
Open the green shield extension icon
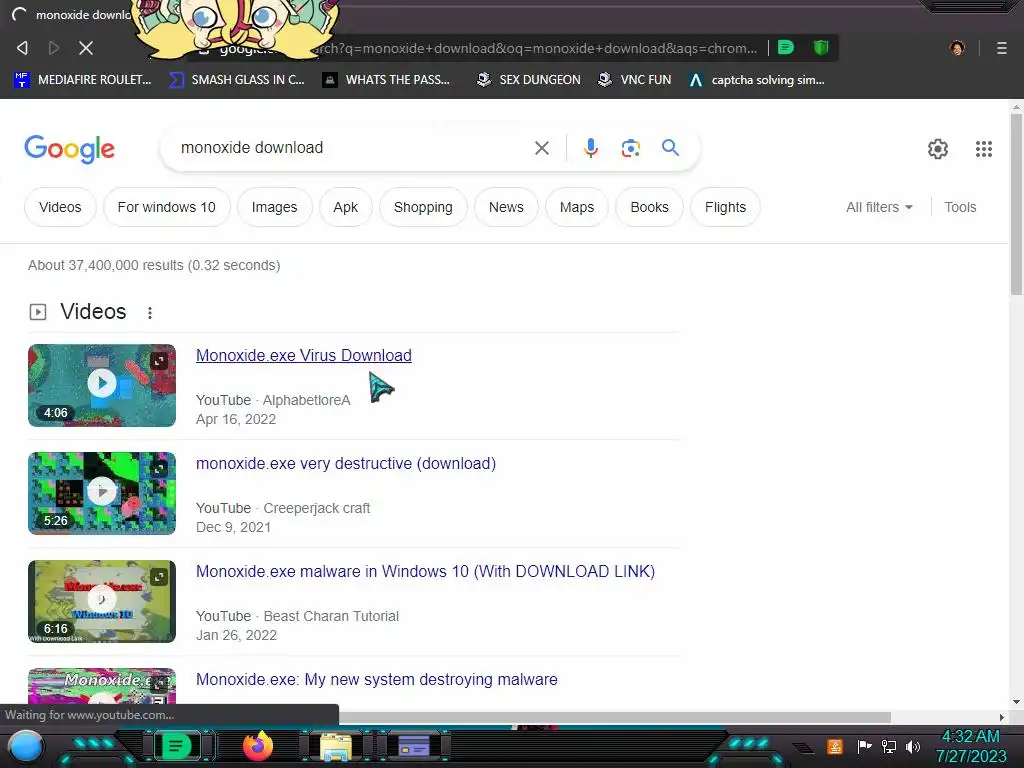point(821,47)
